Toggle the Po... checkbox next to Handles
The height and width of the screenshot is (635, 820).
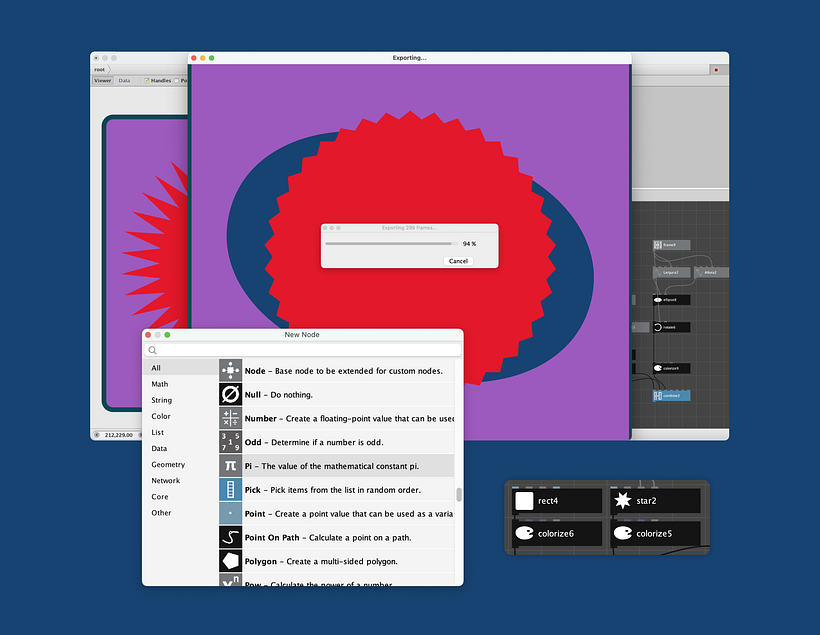177,81
